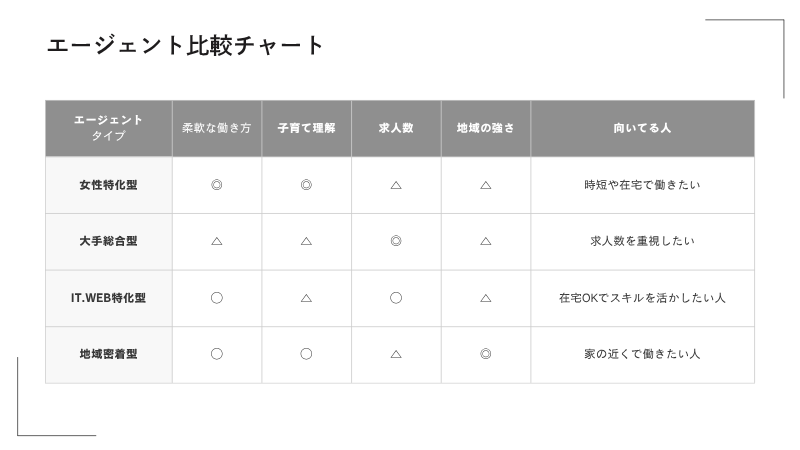This screenshot has width=800, height=450.
Task: Click triangle icon in IT.WEB特化型 地域の強さ cell
Action: tap(486, 298)
